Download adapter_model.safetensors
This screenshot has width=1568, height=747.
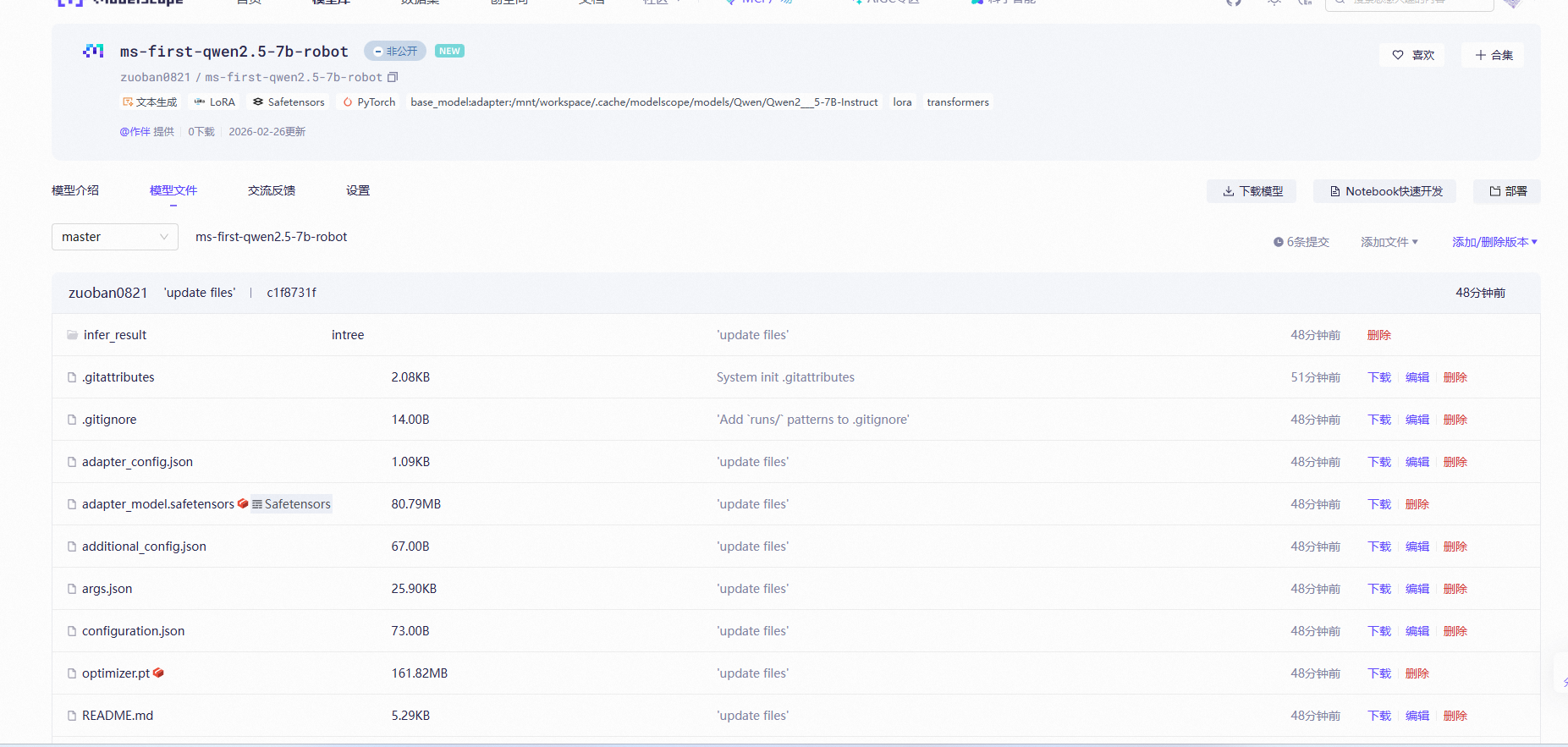point(1379,504)
